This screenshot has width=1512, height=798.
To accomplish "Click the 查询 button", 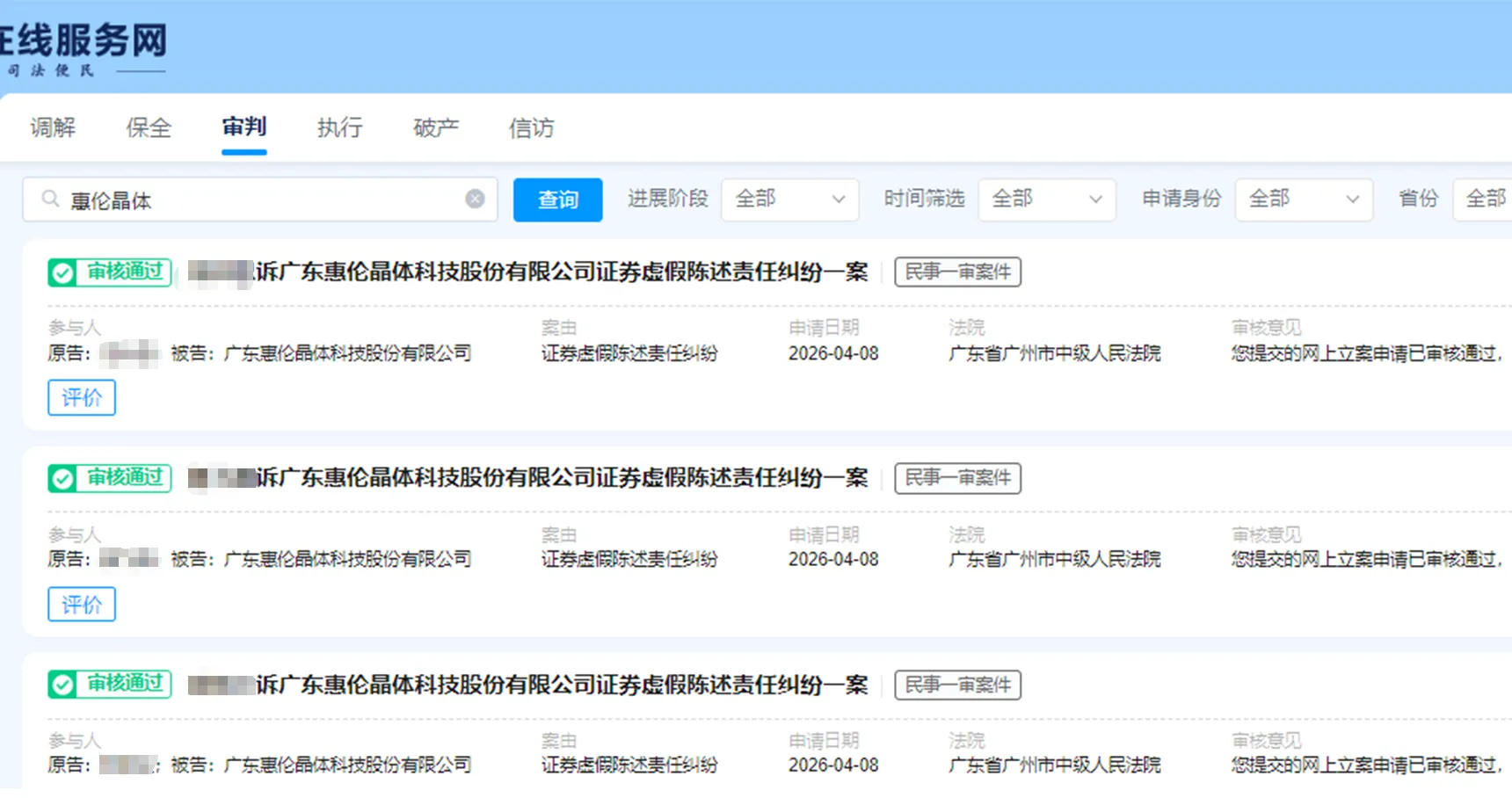I will coord(557,199).
